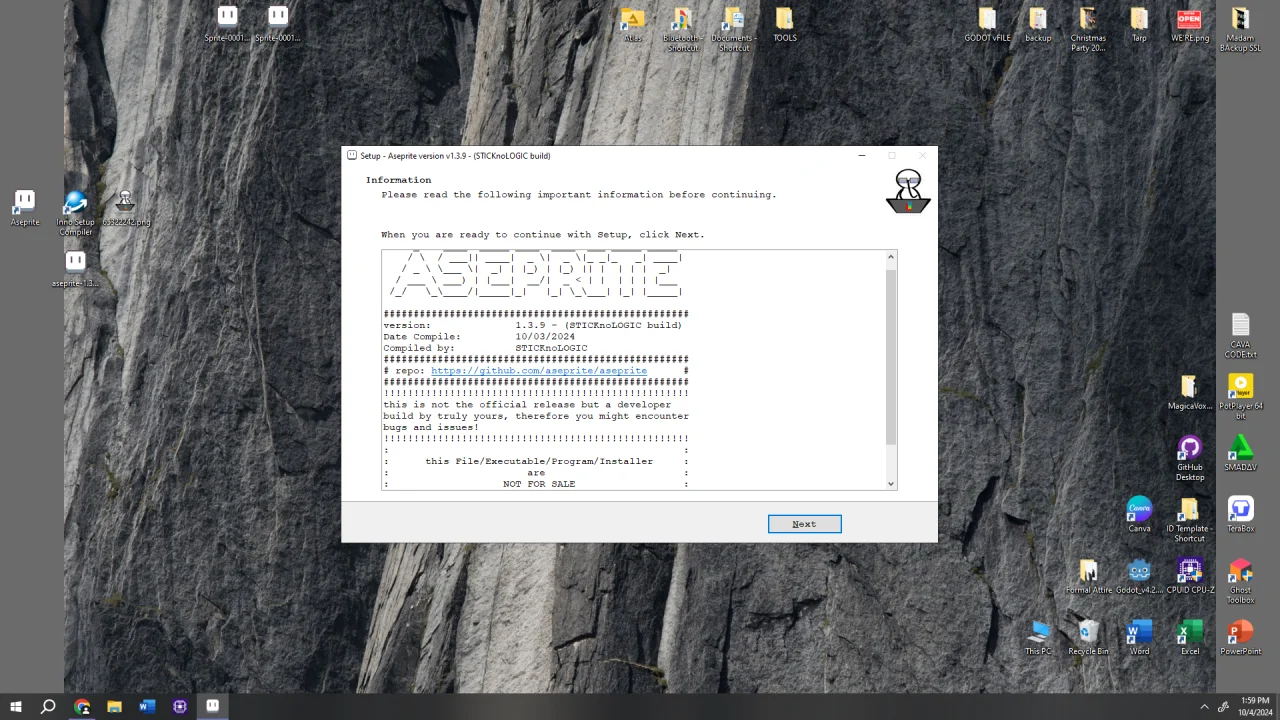Select the Word desktop shortcut
The width and height of the screenshot is (1280, 720).
point(1139,637)
